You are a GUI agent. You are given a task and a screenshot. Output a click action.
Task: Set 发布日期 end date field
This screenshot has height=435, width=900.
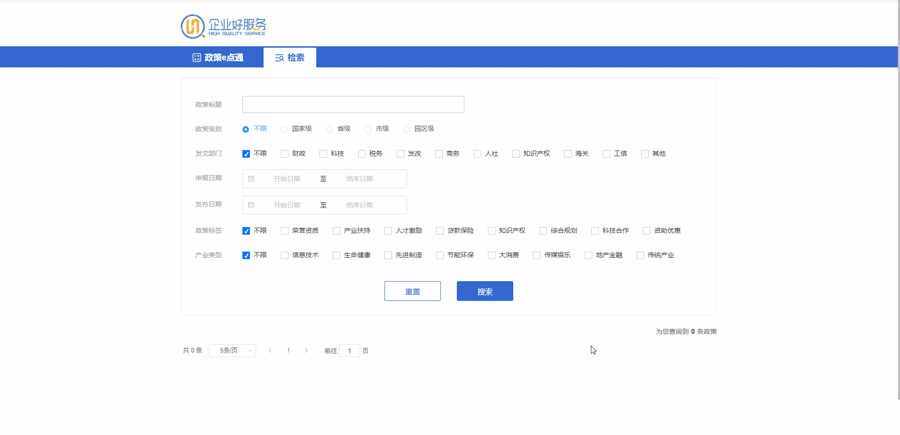tap(360, 205)
